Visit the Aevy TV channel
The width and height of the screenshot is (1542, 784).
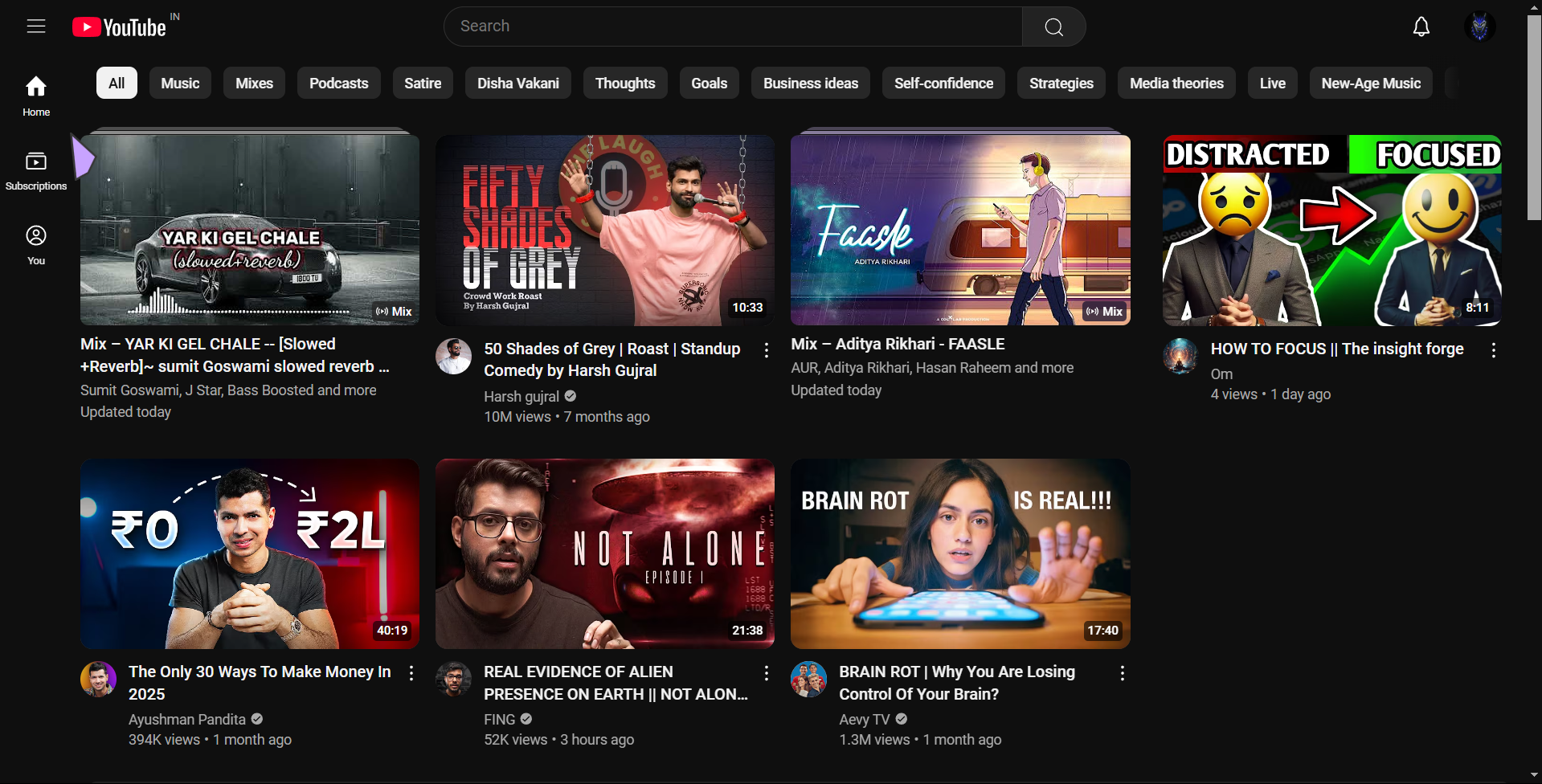(x=864, y=719)
